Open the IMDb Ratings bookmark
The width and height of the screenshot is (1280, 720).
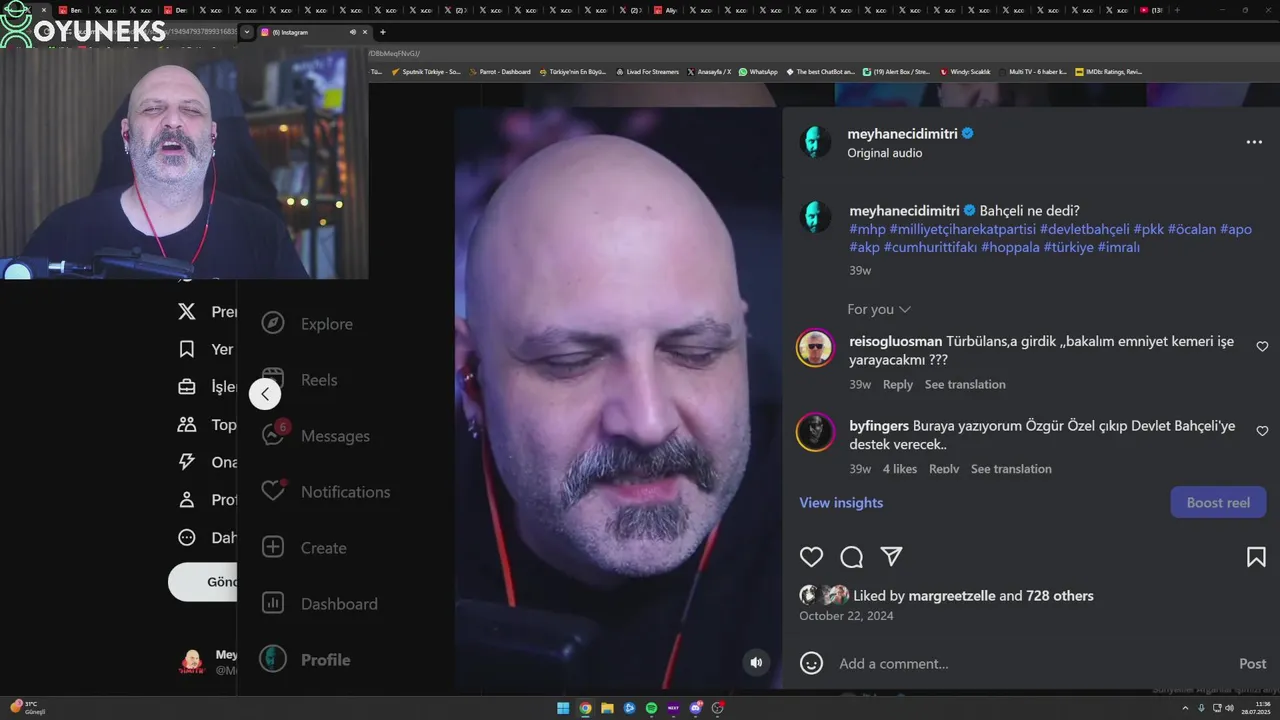(x=1108, y=72)
